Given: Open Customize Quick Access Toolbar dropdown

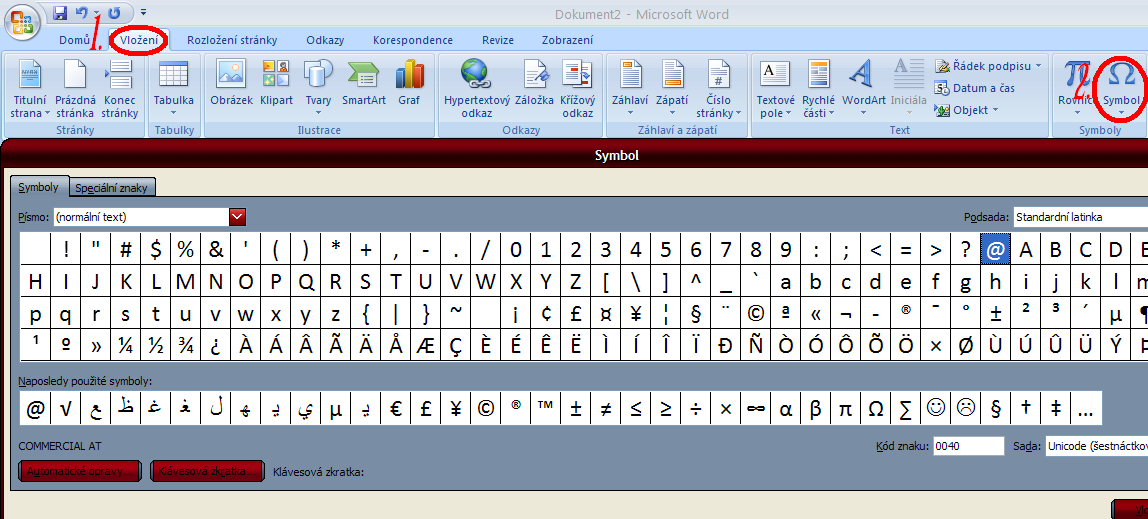Looking at the screenshot, I should tap(144, 12).
